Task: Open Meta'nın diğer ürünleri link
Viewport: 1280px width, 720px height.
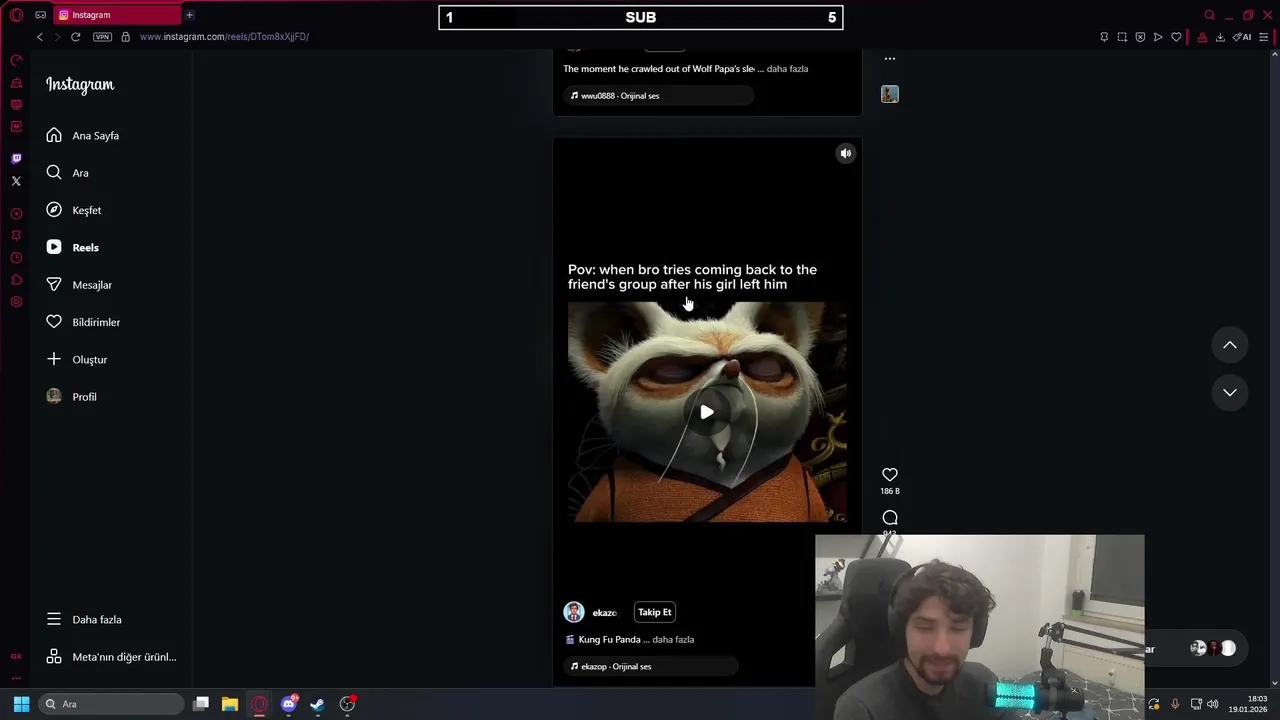Action: click(x=110, y=657)
